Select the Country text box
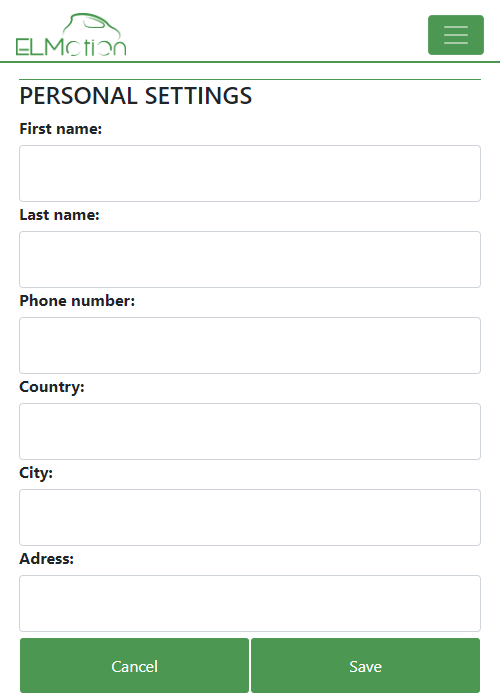Viewport: 500px width, 696px height. tap(250, 432)
